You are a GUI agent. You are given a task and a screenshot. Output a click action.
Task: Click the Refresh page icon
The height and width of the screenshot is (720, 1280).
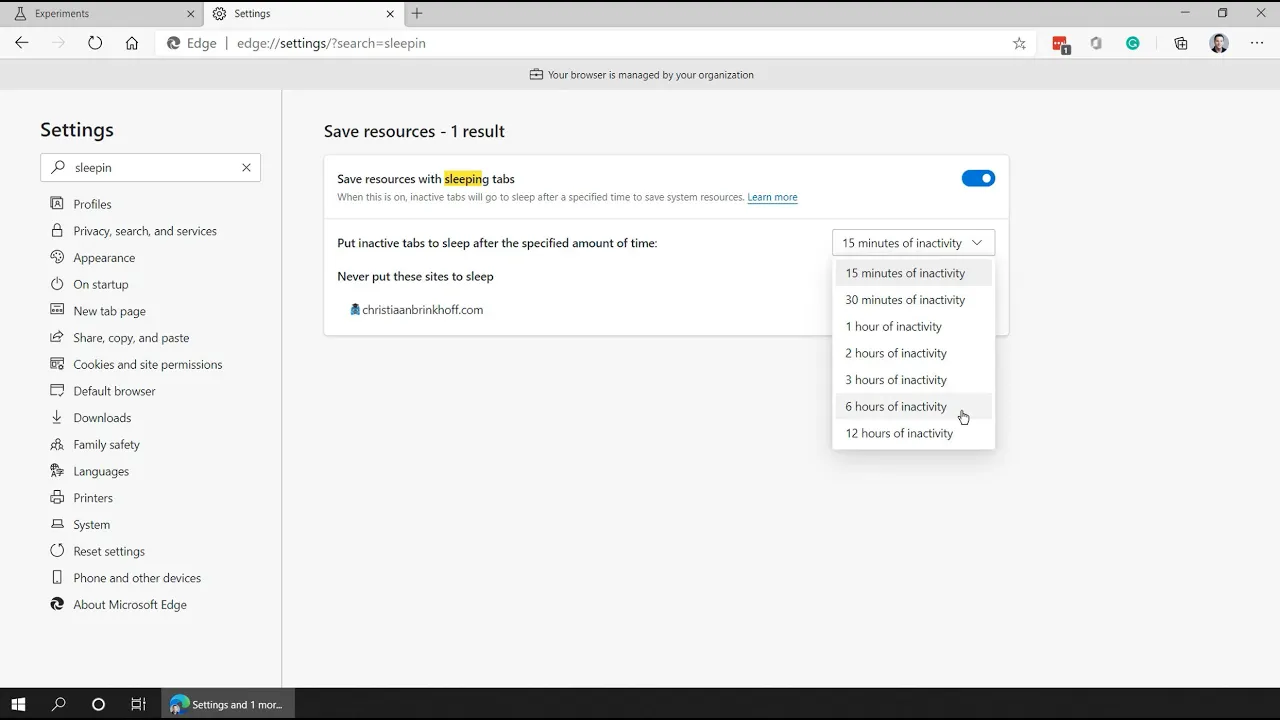[95, 43]
